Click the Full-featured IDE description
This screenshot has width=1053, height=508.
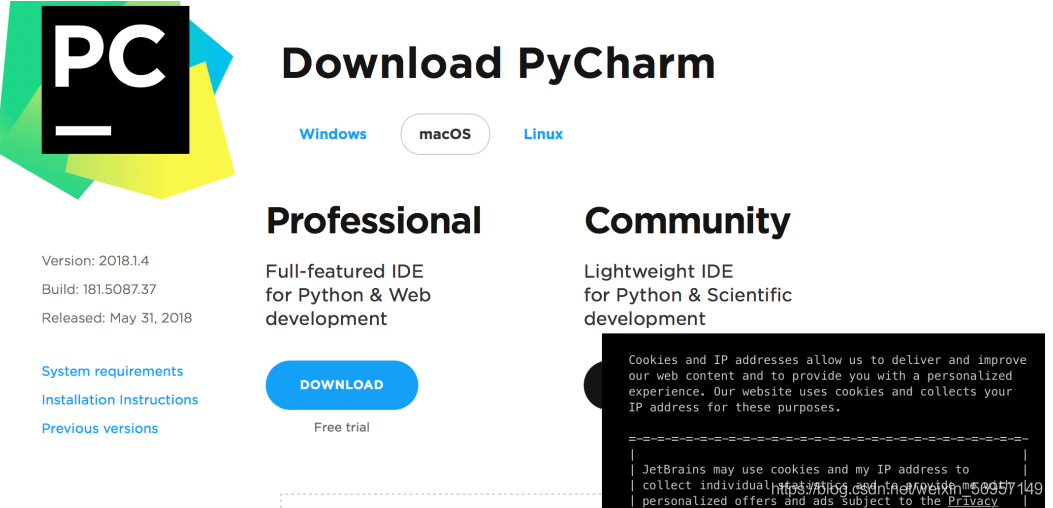348,295
